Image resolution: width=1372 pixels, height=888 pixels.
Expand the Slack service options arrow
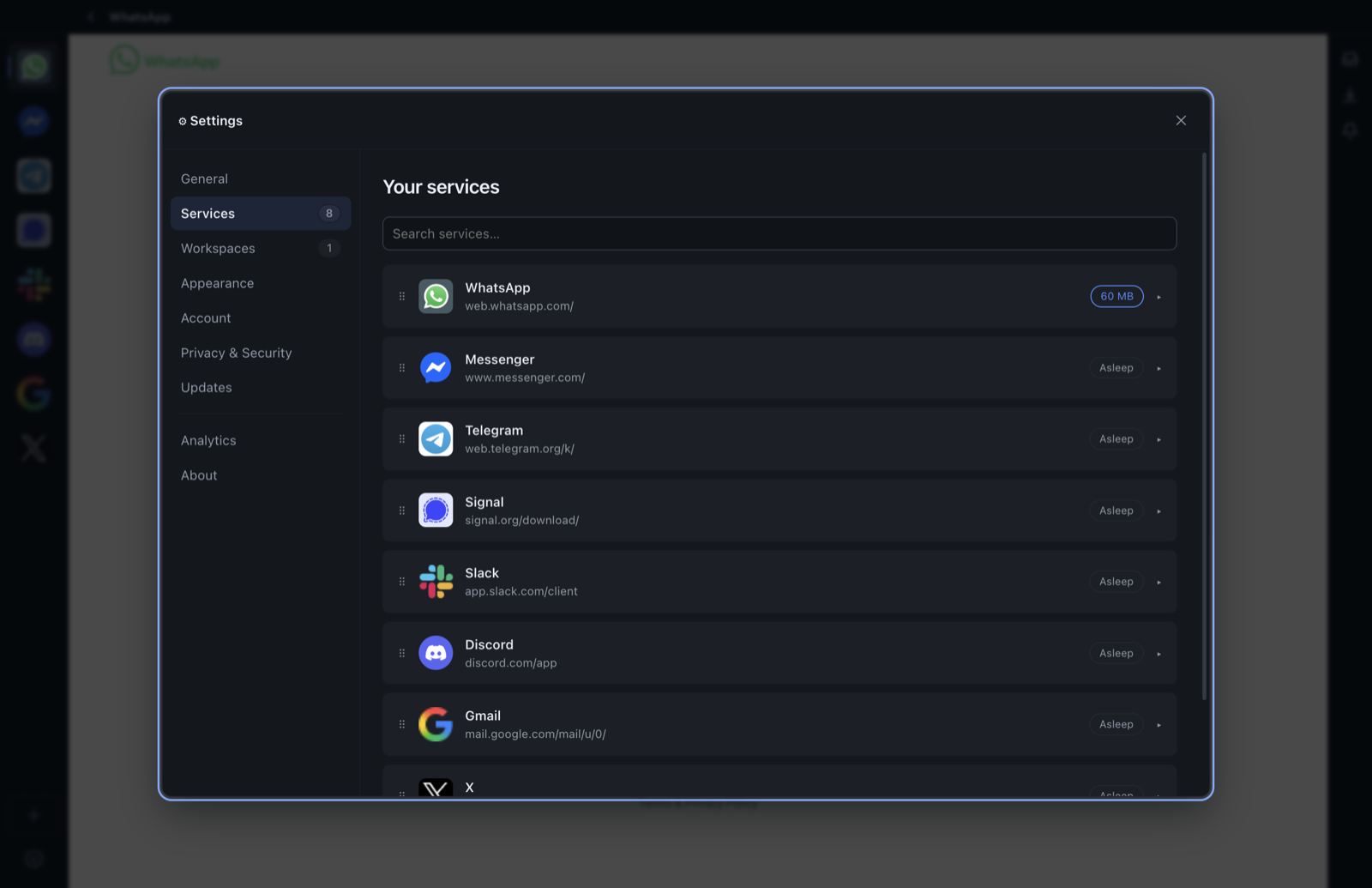click(x=1158, y=583)
